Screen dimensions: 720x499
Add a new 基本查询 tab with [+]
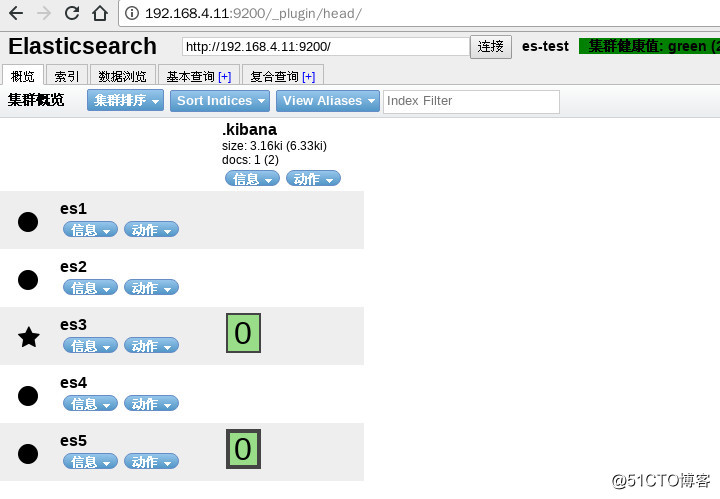tap(225, 77)
